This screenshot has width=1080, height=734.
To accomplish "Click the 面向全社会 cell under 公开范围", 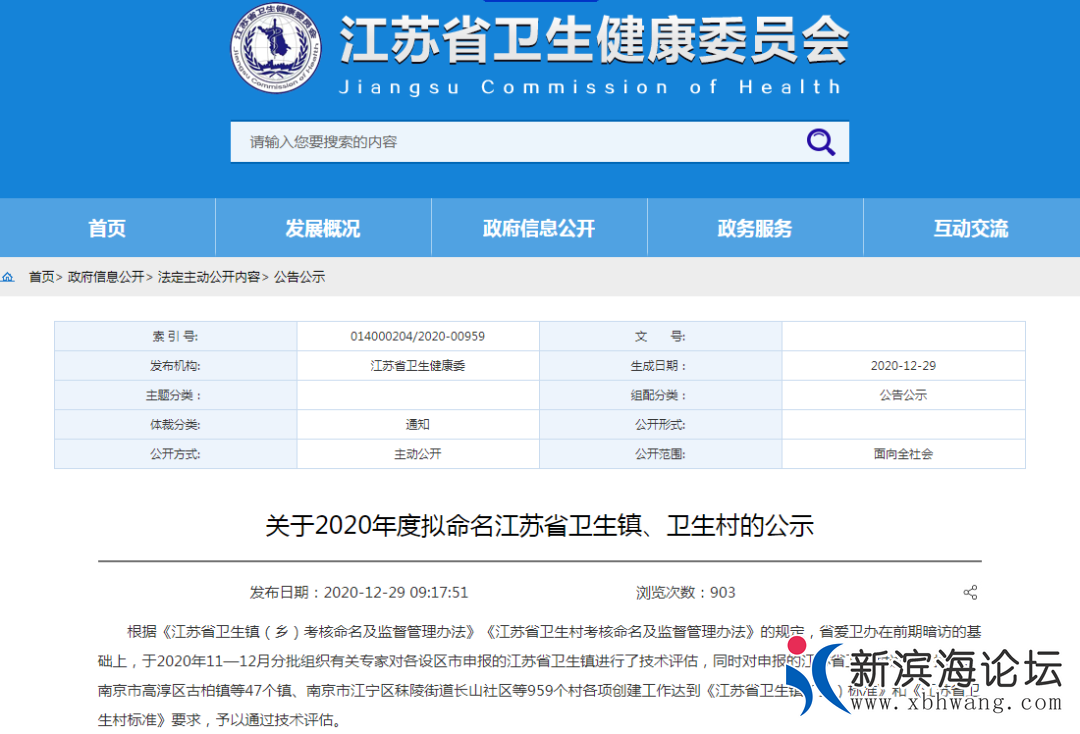I will click(903, 454).
